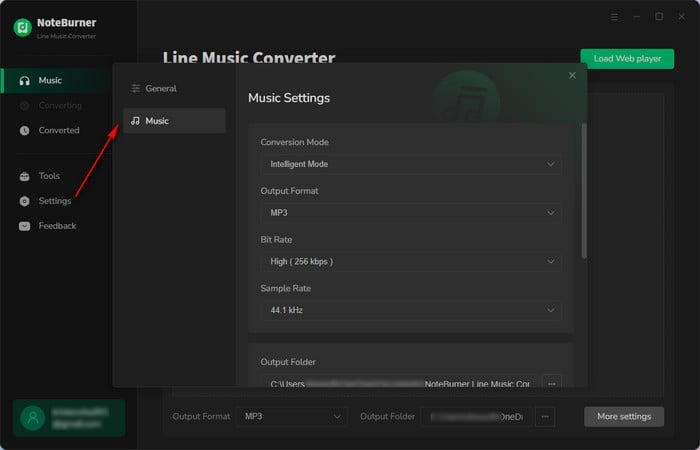
Task: Browse folder from bottom bar ellipsis button
Action: tap(545, 417)
